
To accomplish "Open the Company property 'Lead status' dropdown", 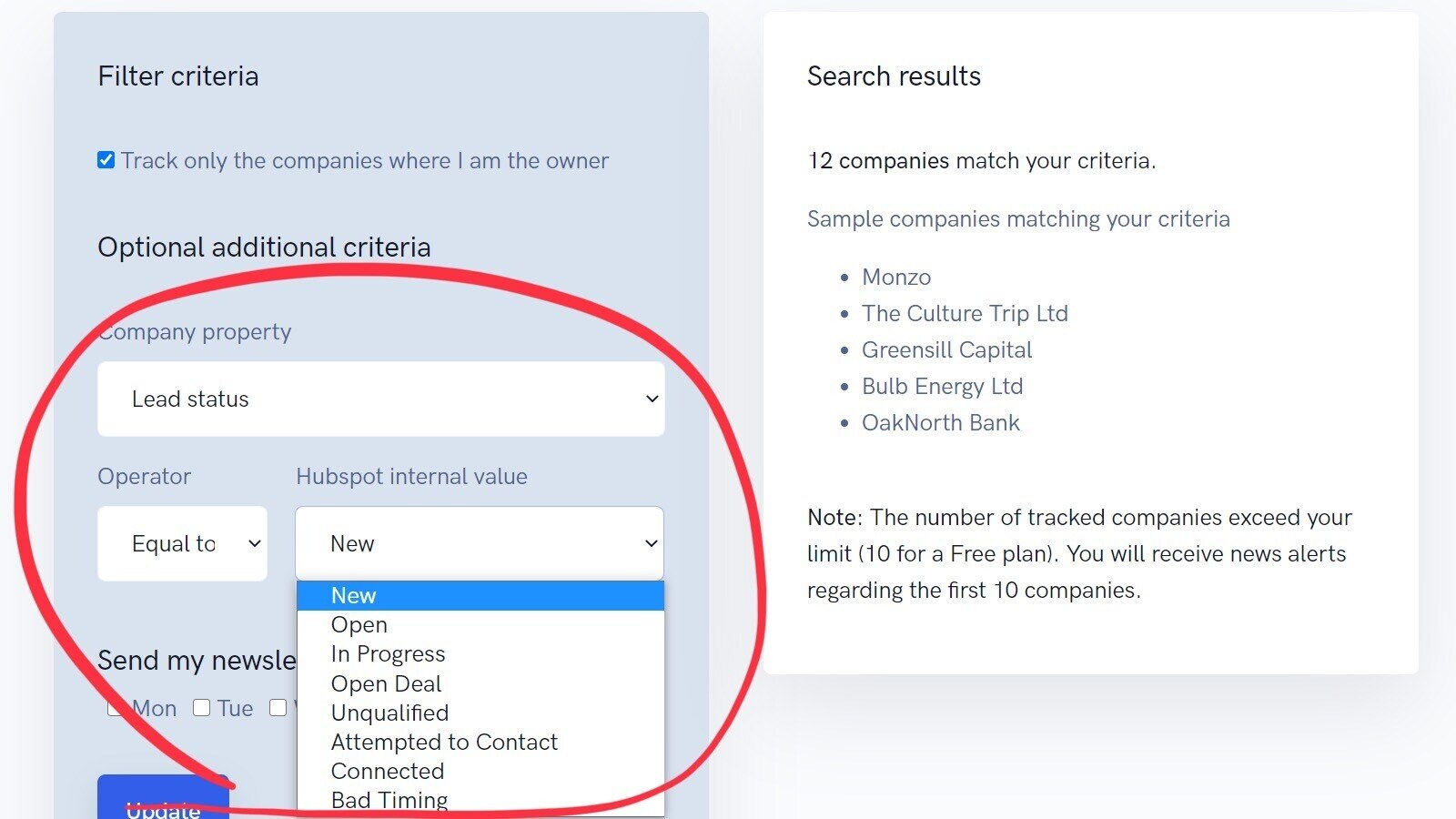I will click(380, 399).
